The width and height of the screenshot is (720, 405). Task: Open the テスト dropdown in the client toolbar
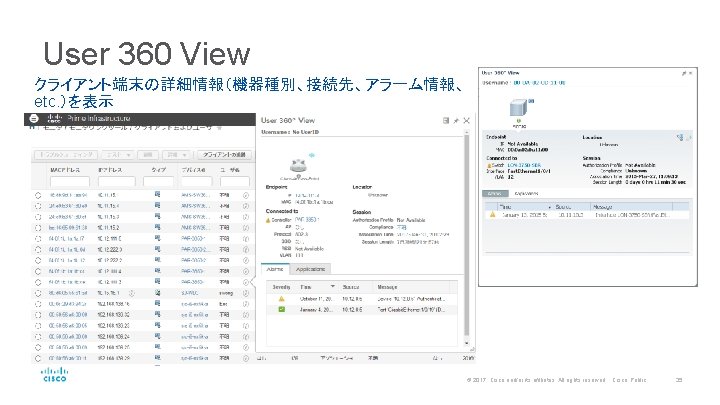pos(118,155)
